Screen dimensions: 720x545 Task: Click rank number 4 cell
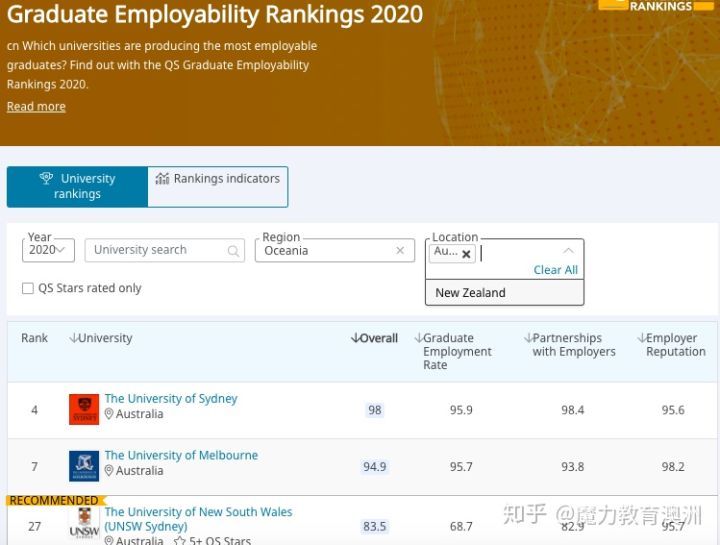coord(34,410)
